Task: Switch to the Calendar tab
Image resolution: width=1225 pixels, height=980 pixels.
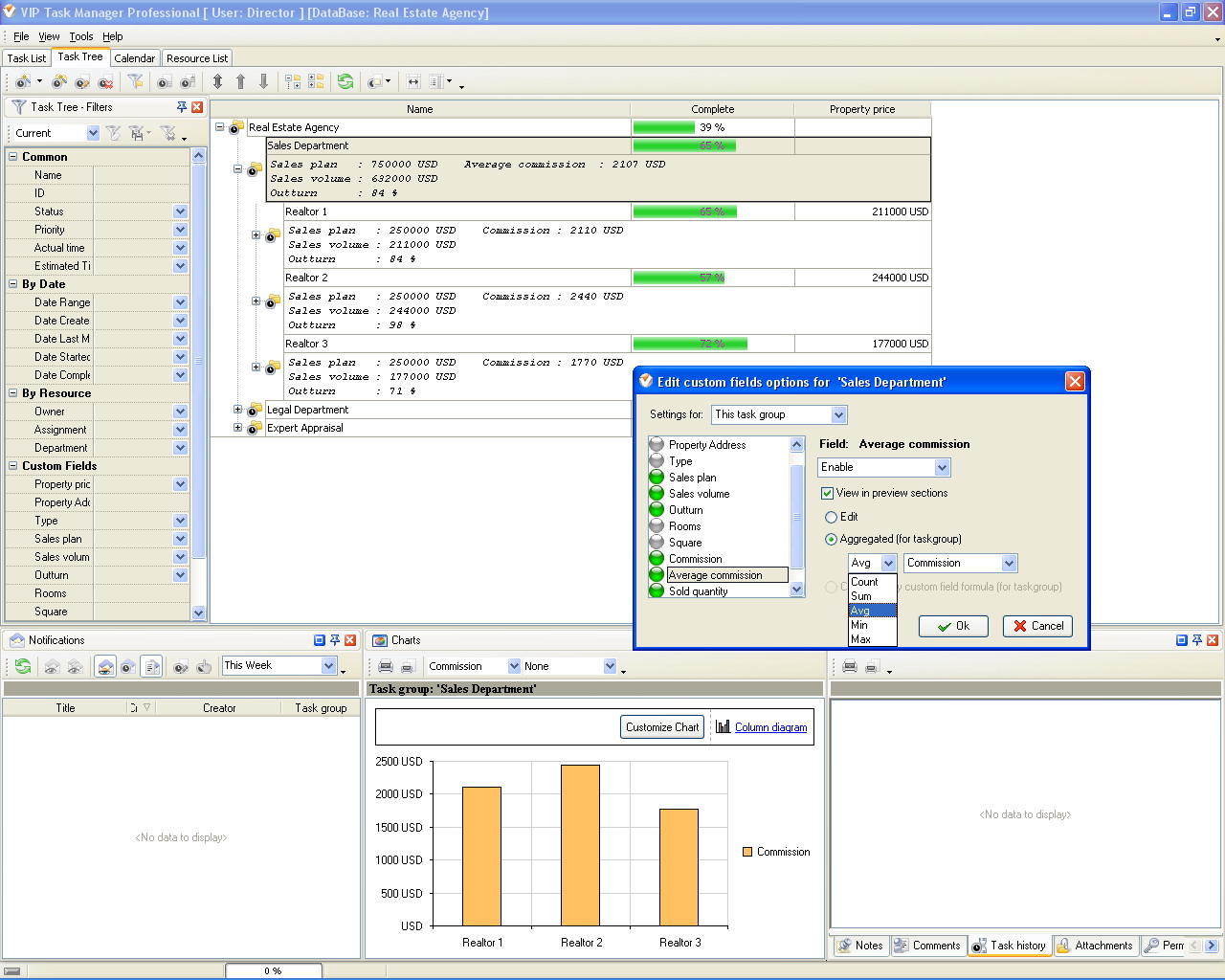Action: click(x=135, y=58)
